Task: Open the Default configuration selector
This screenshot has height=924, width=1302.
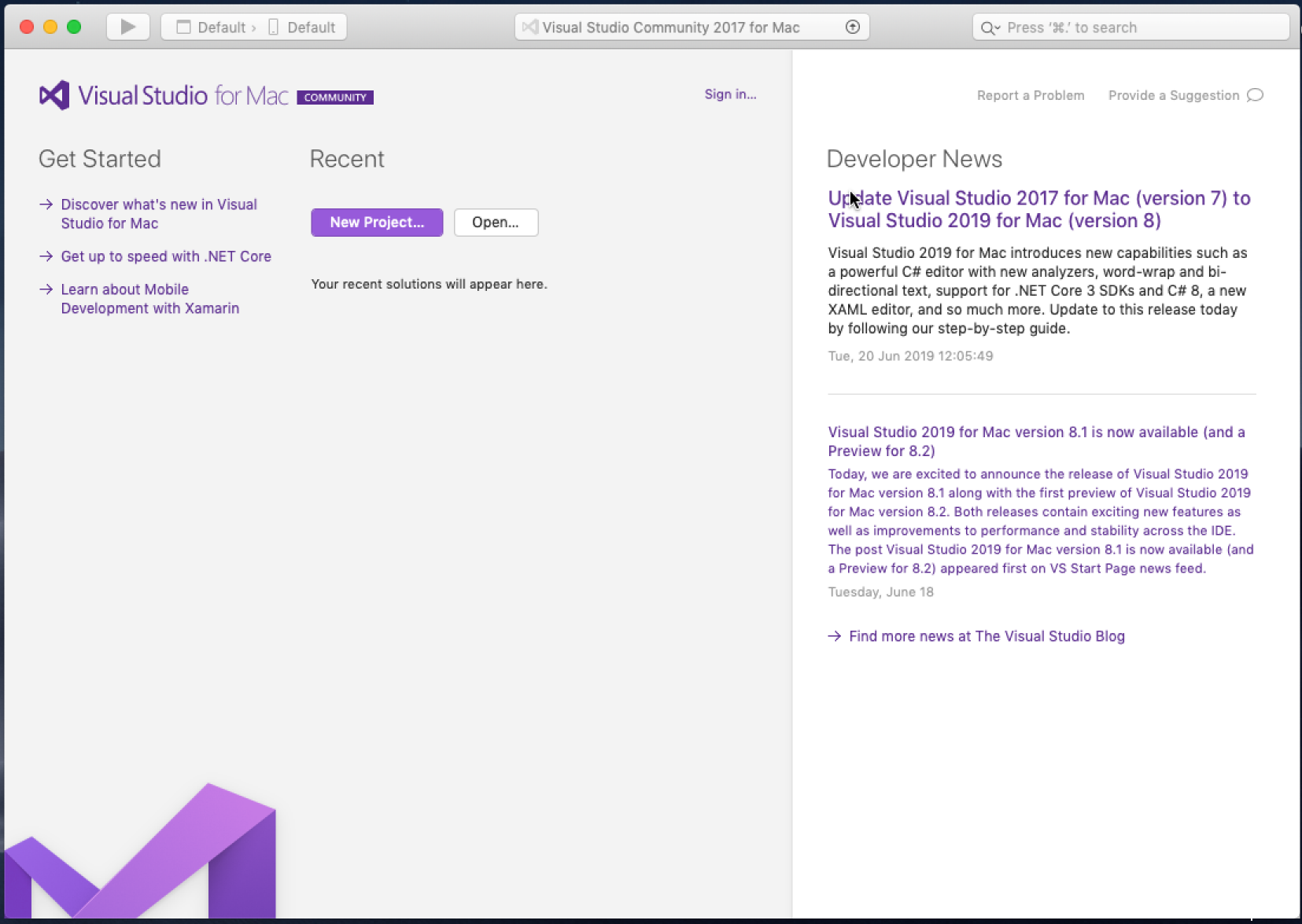Action: 212,28
